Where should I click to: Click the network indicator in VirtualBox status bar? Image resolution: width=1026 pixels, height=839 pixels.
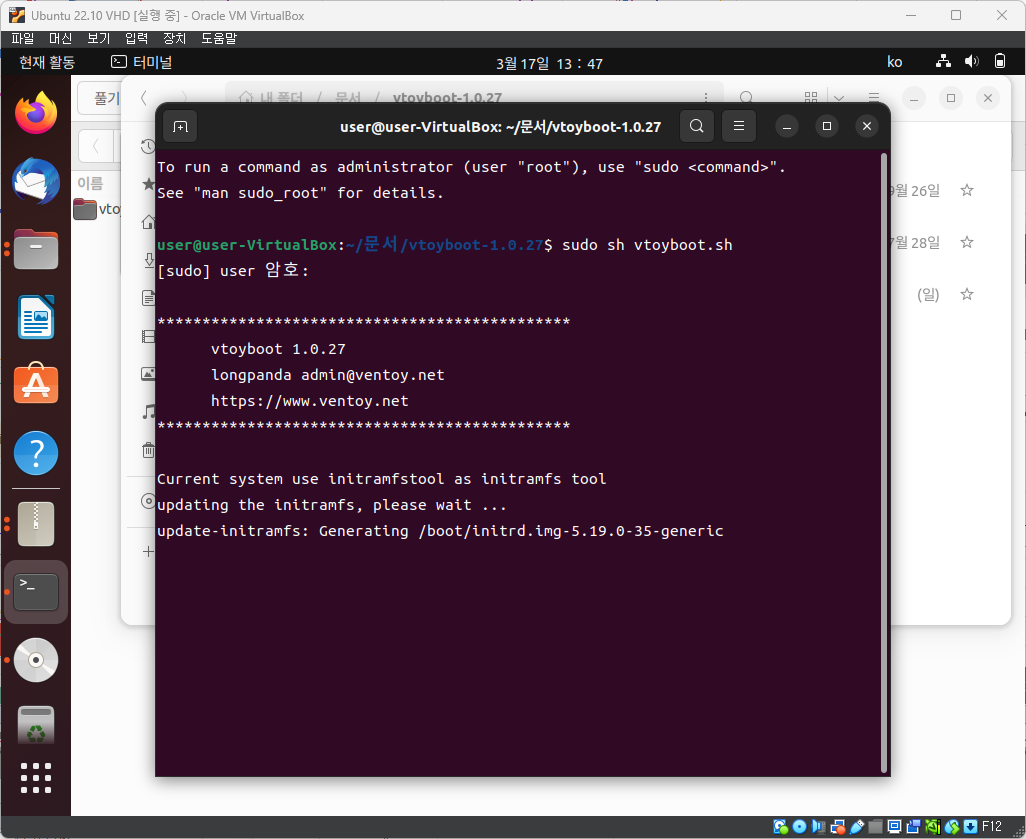point(838,827)
